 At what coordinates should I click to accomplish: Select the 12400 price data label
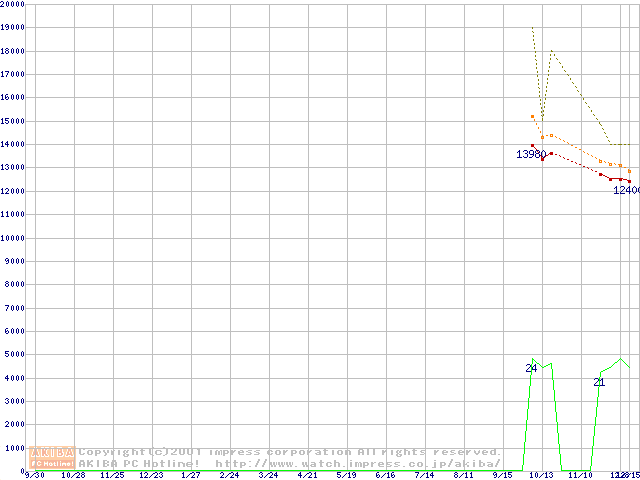tap(626, 190)
